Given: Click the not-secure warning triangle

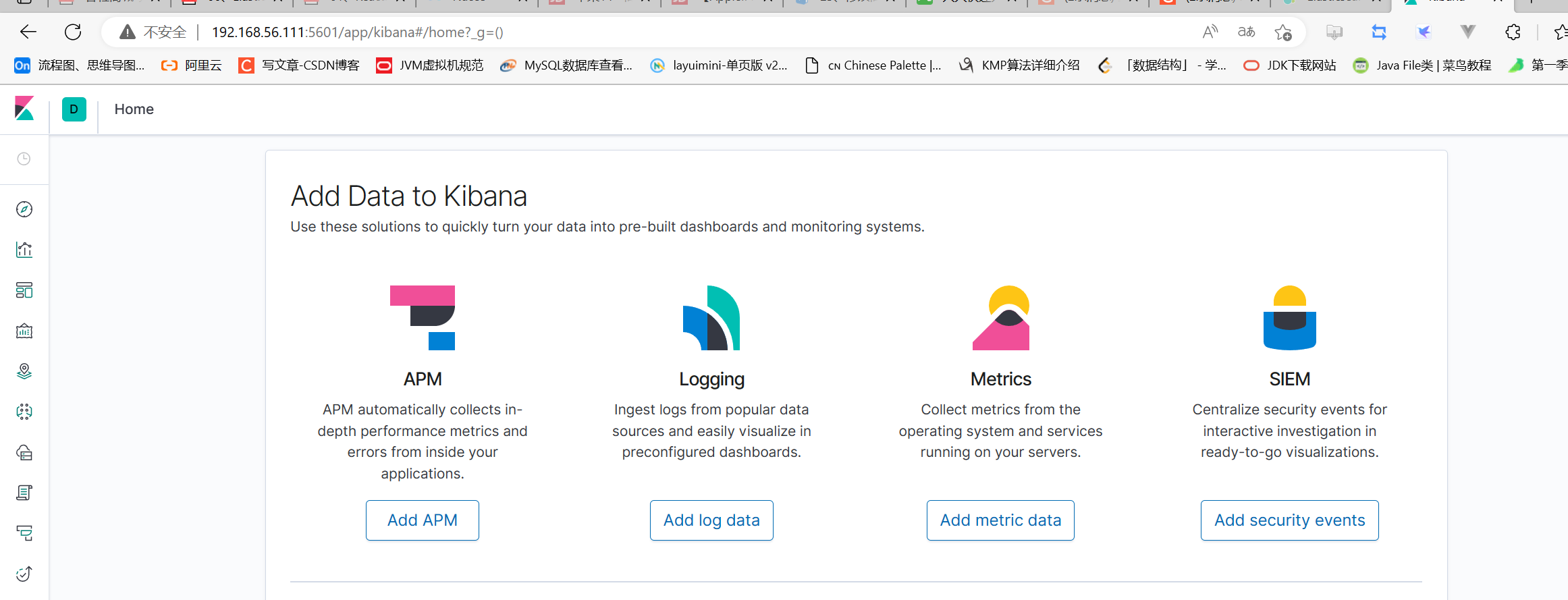Looking at the screenshot, I should tap(128, 32).
